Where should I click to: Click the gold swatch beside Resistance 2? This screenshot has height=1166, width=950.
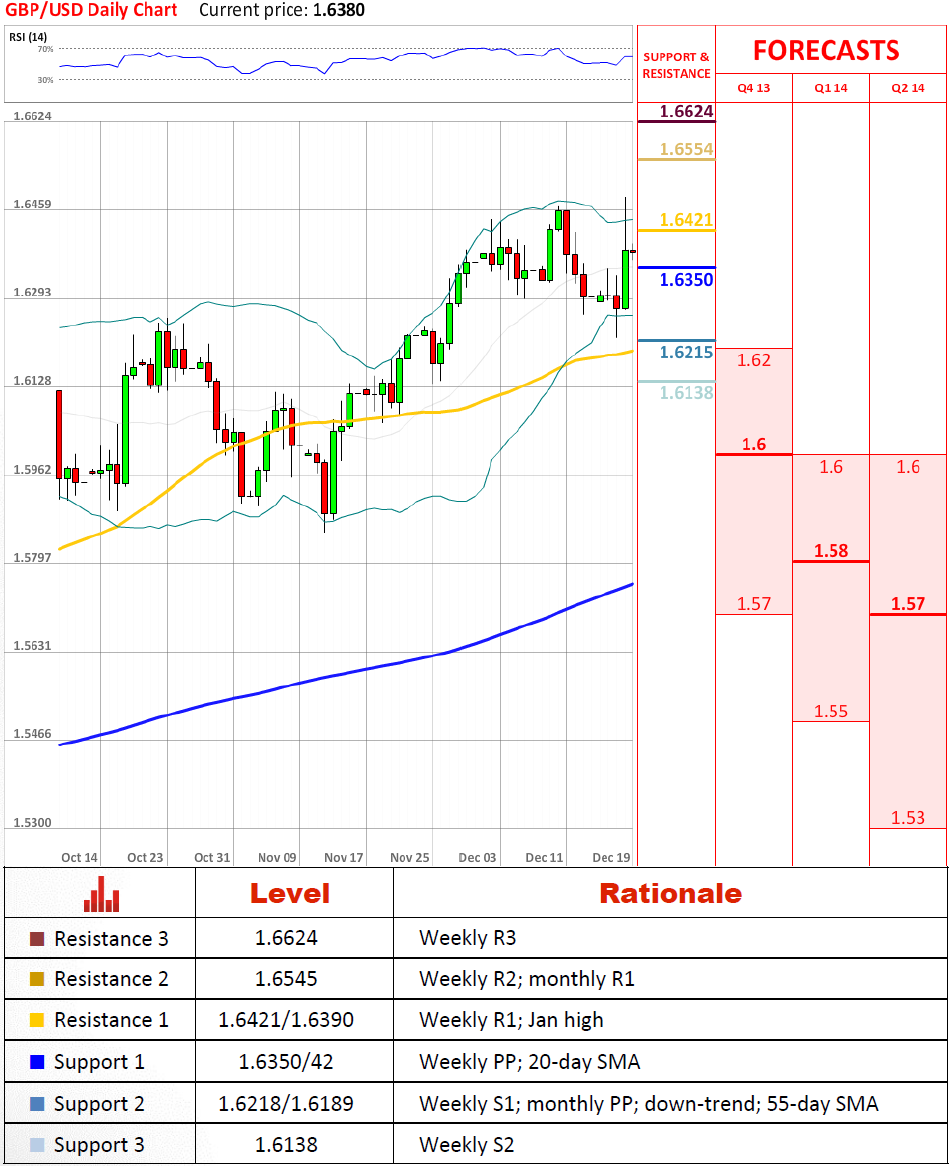point(36,979)
